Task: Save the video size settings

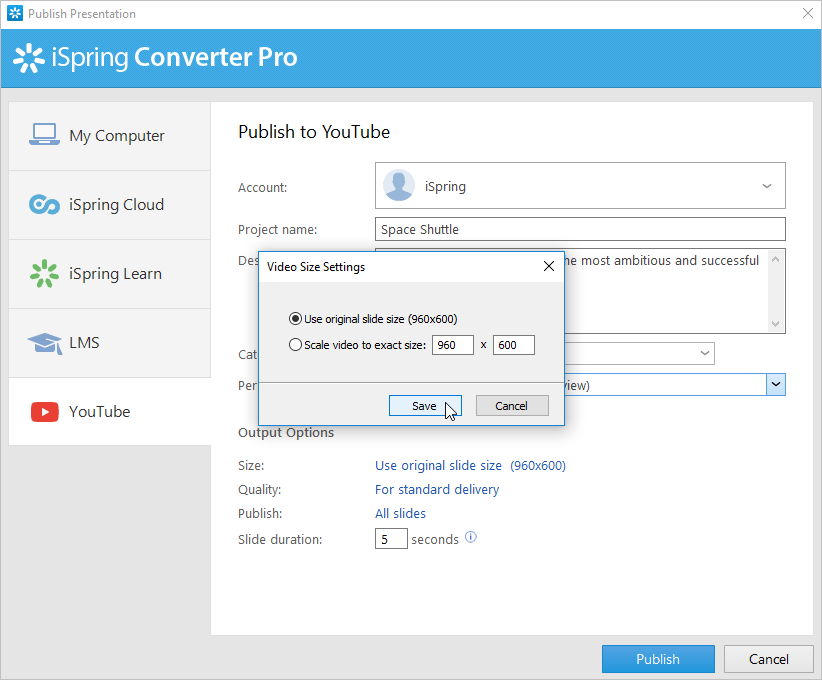Action: [x=425, y=406]
